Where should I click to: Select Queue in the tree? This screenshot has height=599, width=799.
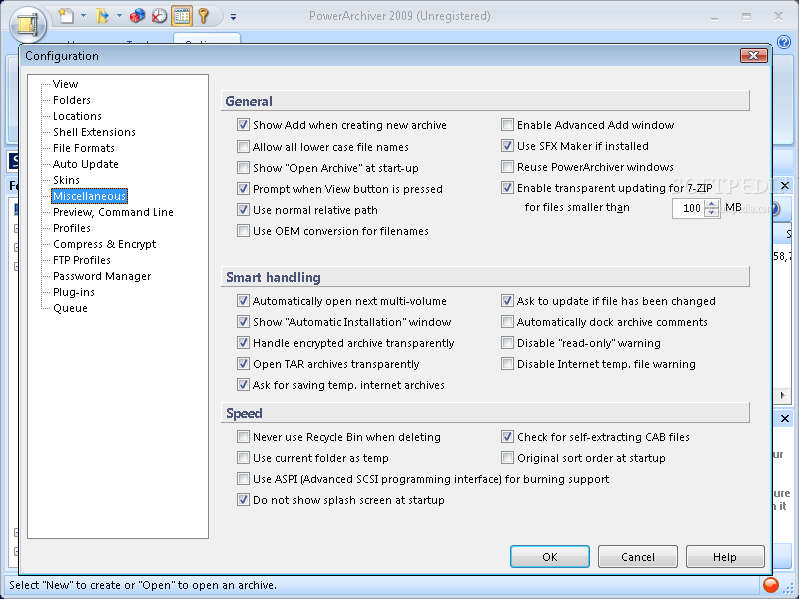click(70, 308)
